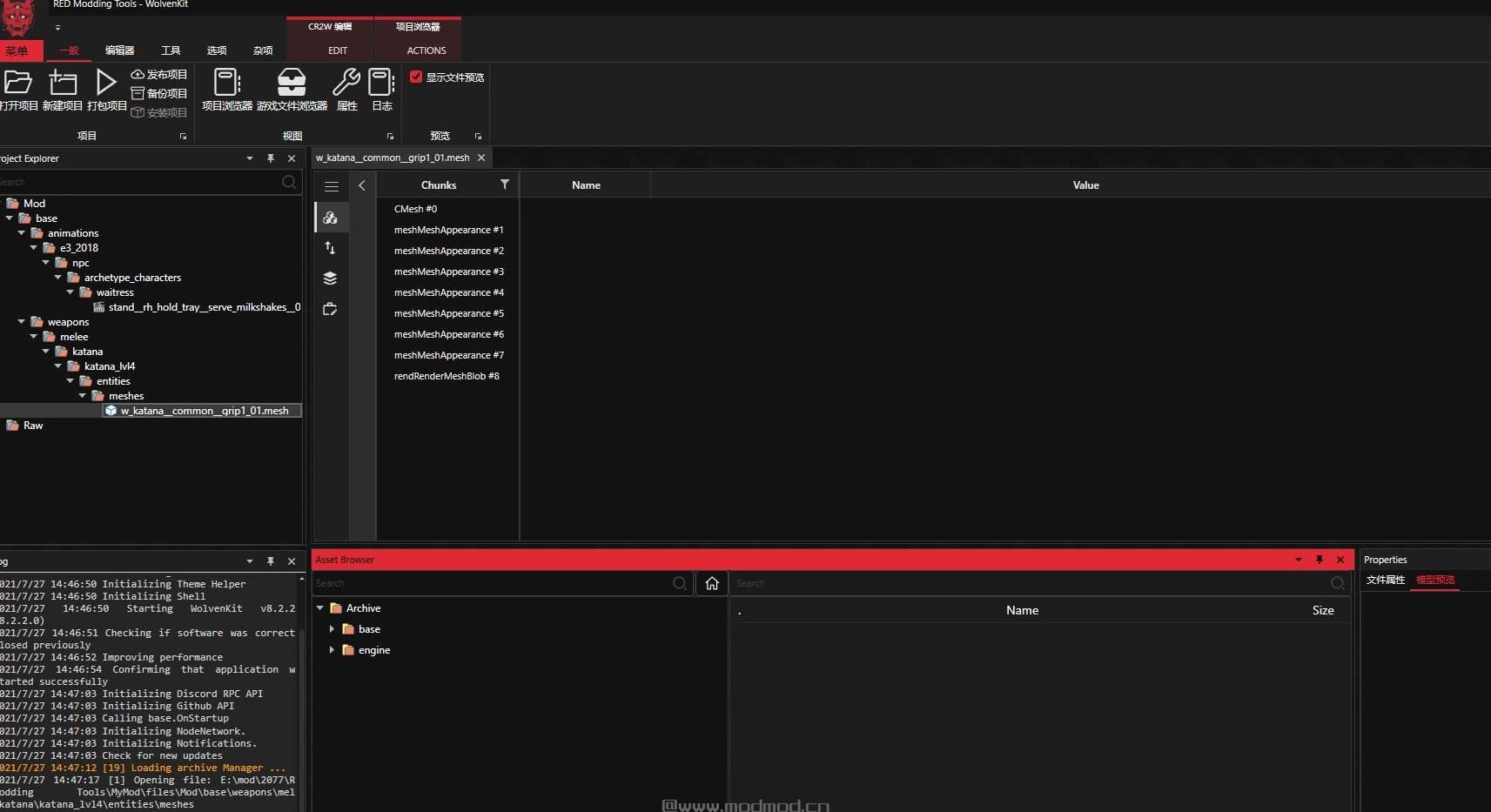This screenshot has width=1491, height=812.
Task: Collapse chunk list with left chevron
Action: [362, 185]
